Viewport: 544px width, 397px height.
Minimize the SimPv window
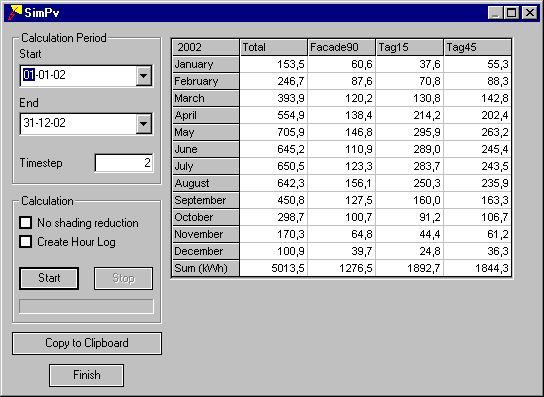[x=496, y=13]
